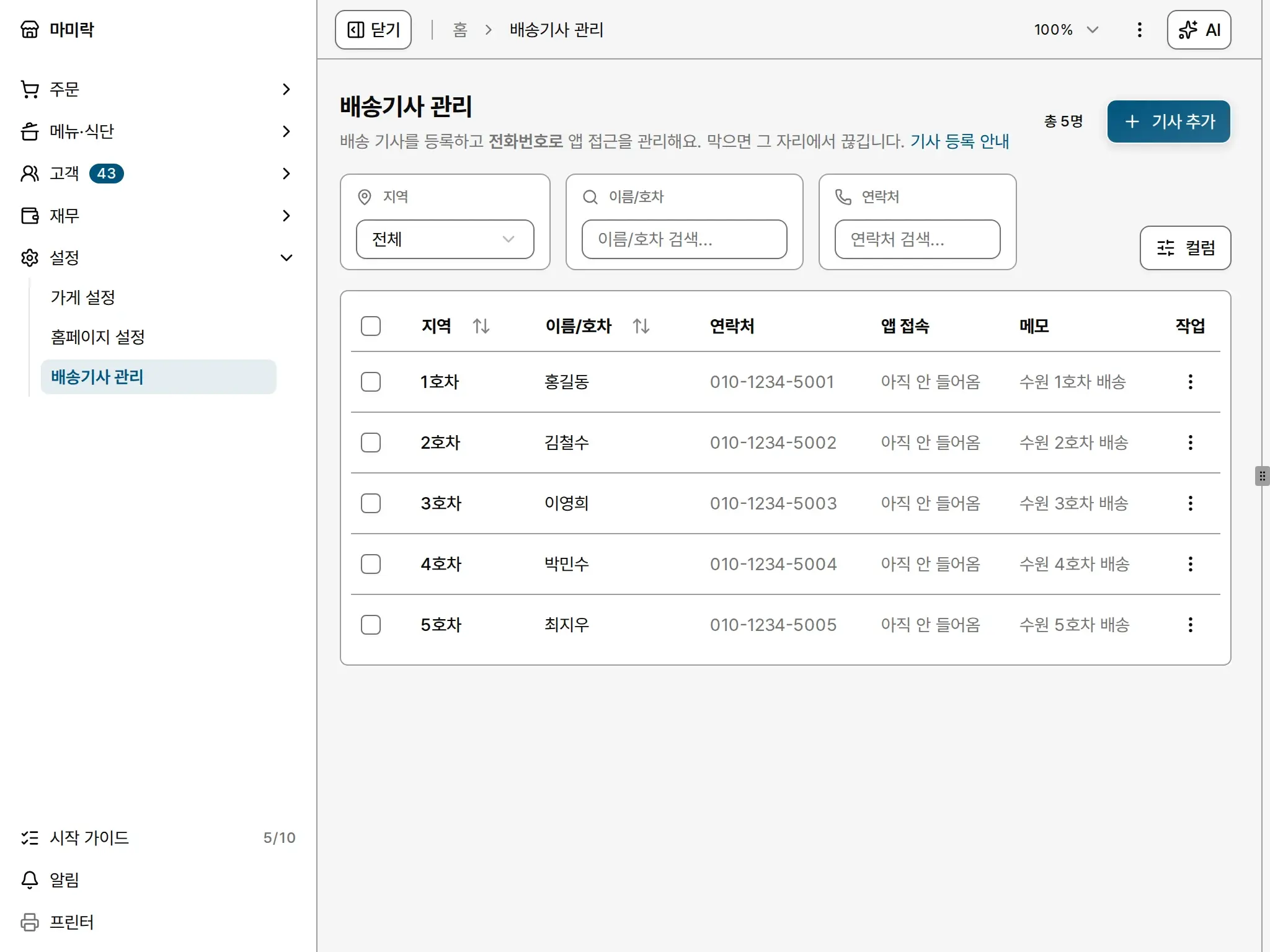Viewport: 1270px width, 952px height.
Task: Click the name 박민수 cell
Action: coord(567,564)
